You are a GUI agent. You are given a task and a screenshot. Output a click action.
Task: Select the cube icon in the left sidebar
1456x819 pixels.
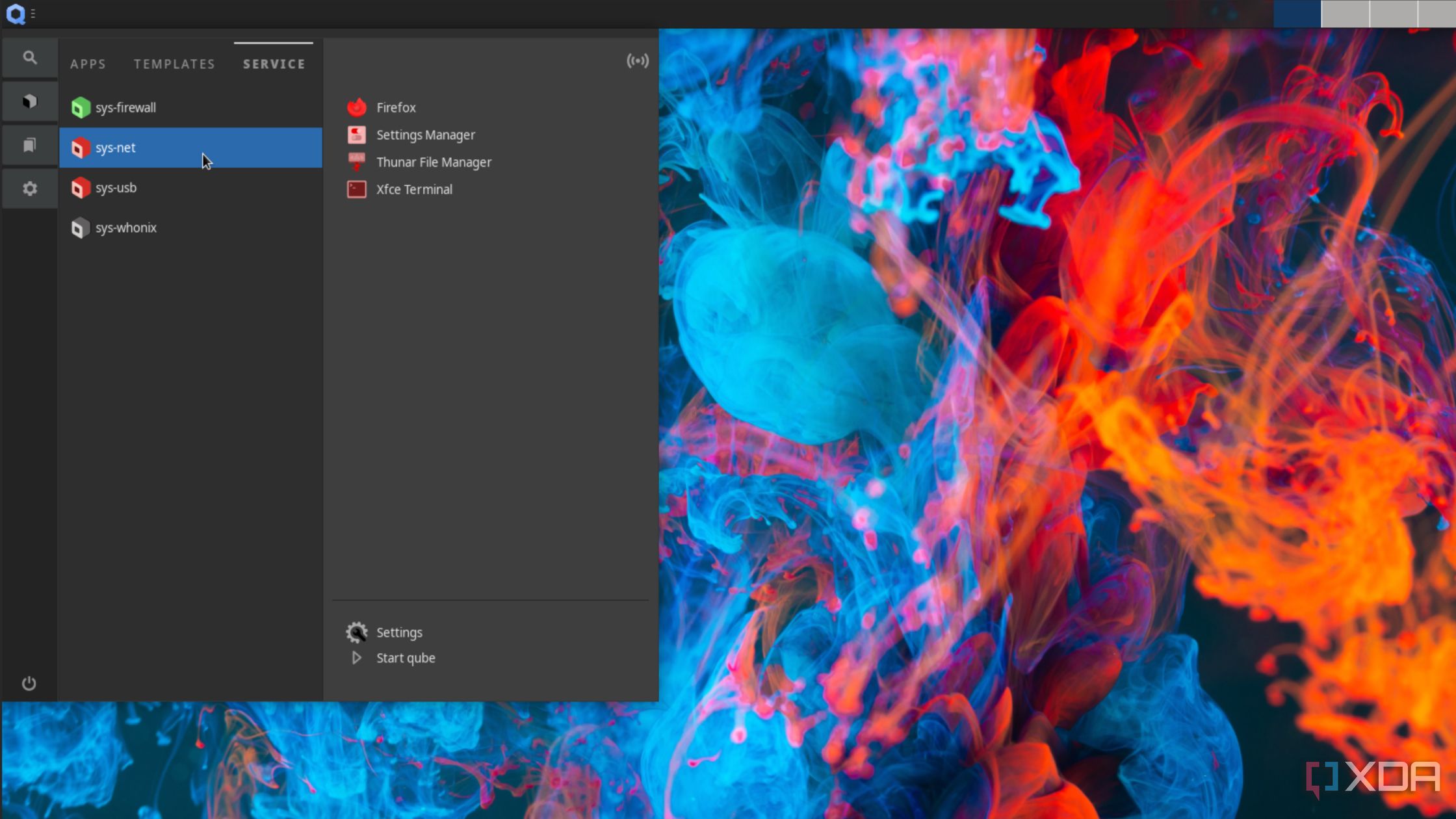[x=29, y=101]
